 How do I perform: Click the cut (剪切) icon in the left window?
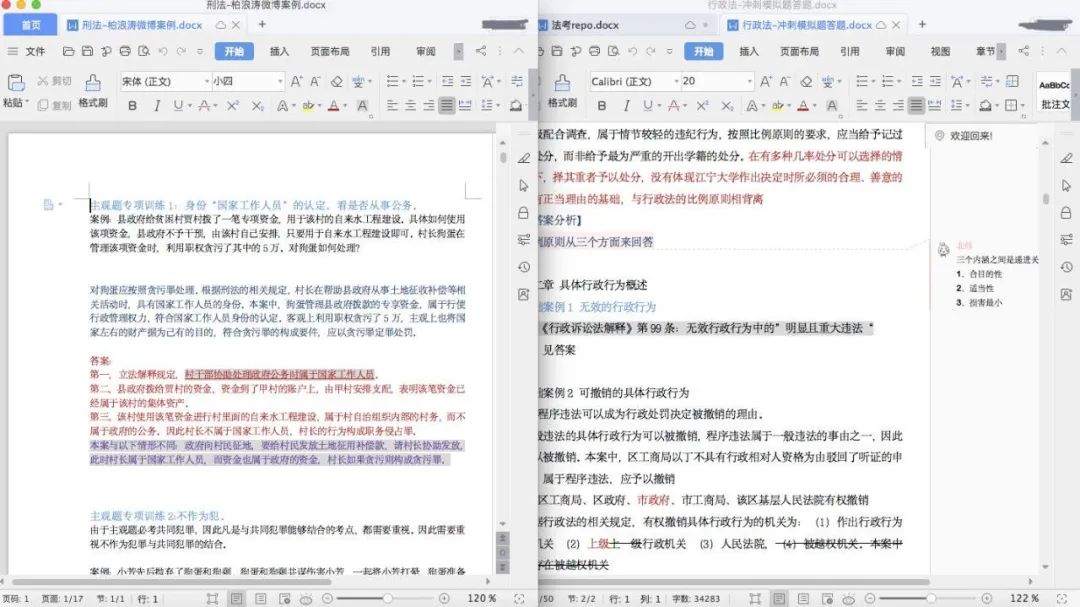(x=43, y=81)
